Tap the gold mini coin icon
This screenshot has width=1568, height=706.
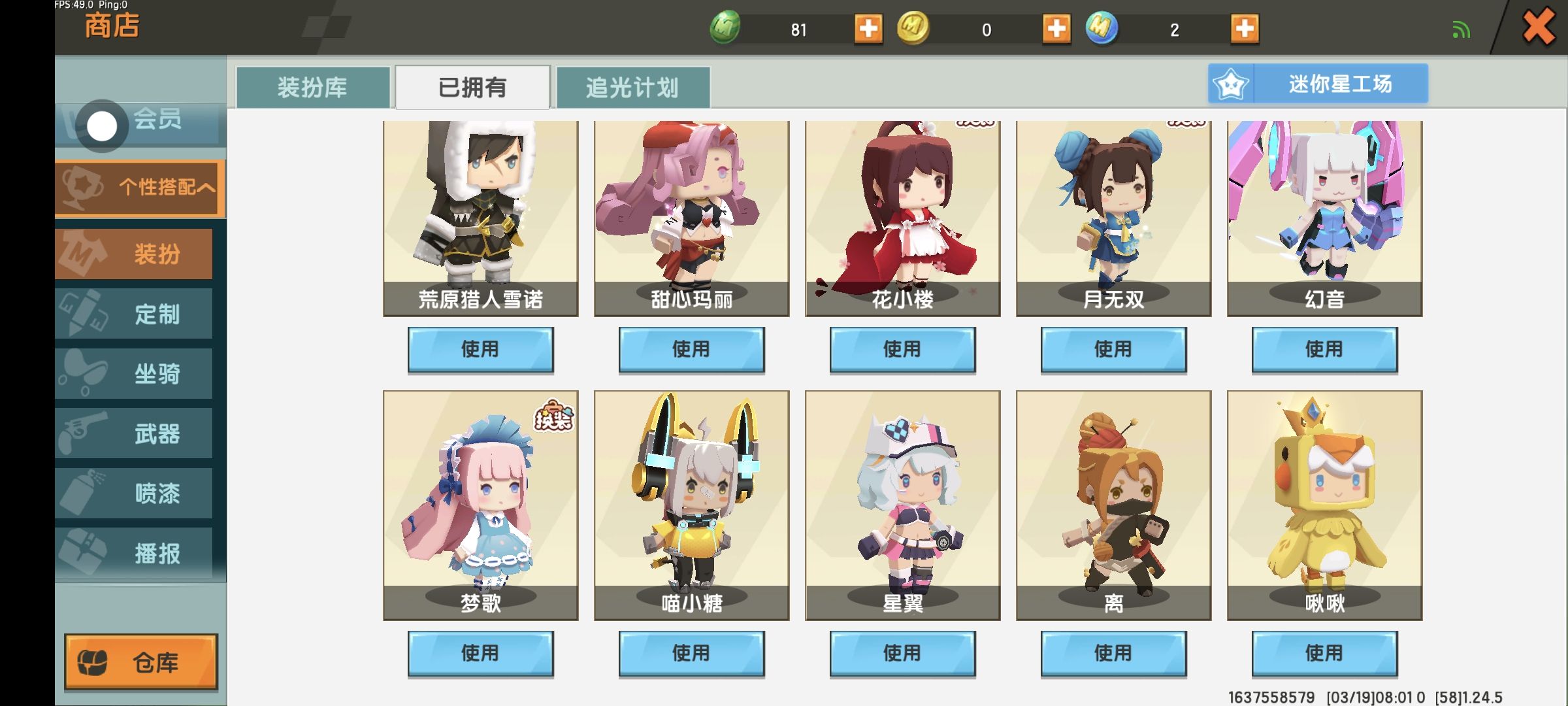(913, 28)
